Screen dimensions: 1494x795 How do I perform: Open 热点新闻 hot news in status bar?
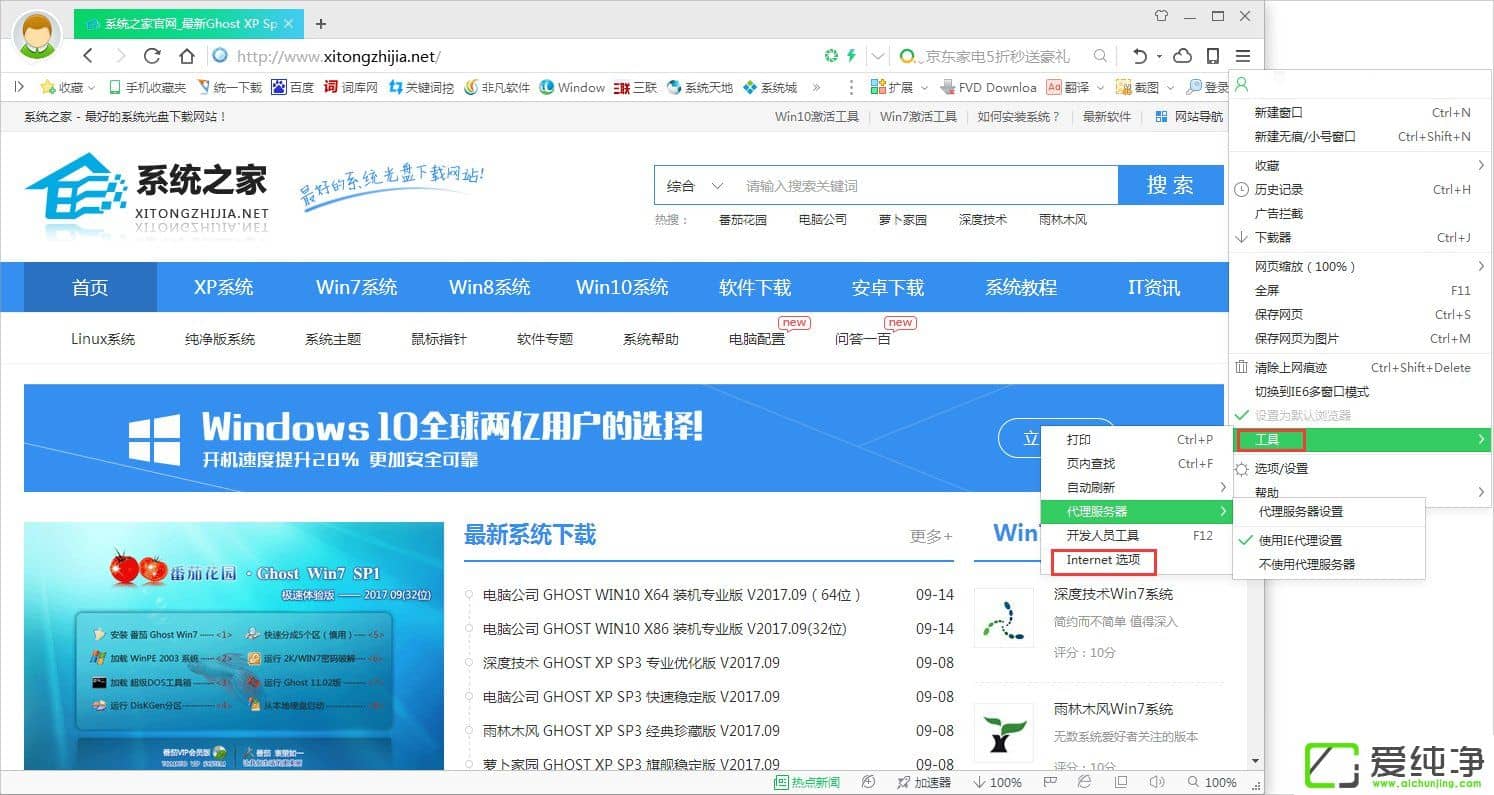pyautogui.click(x=807, y=781)
